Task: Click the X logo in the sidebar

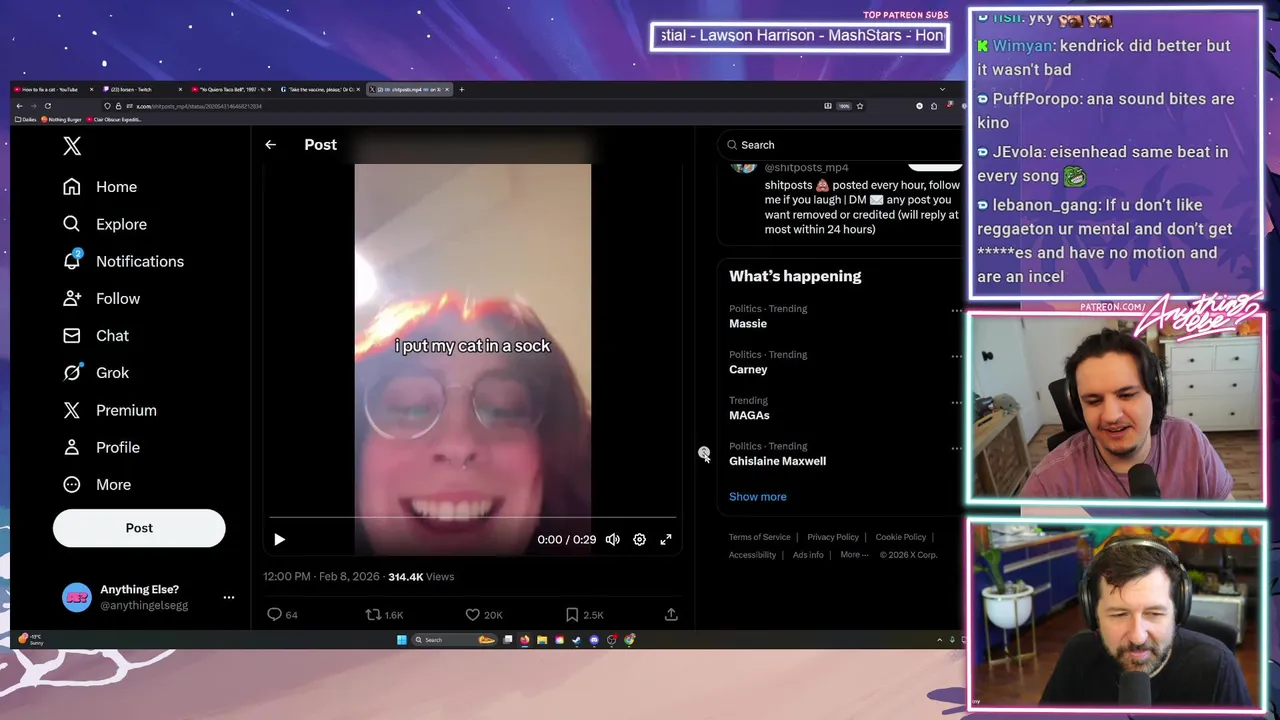Action: (x=72, y=146)
